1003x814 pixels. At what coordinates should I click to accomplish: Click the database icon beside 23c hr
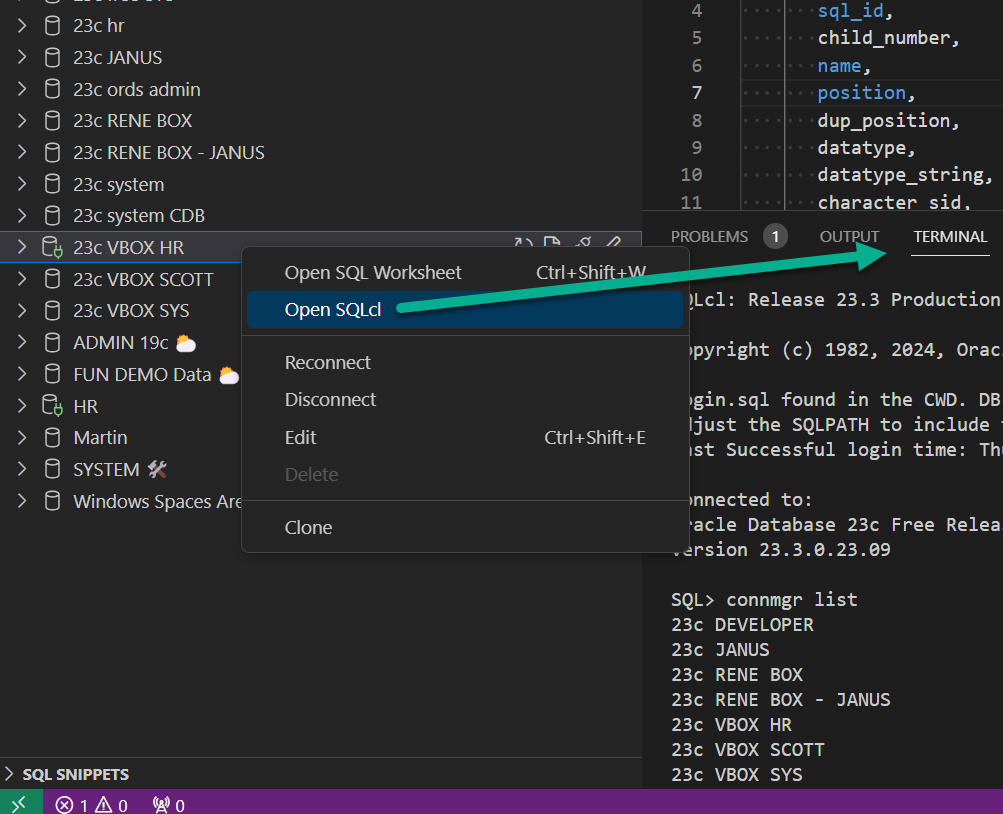[52, 26]
